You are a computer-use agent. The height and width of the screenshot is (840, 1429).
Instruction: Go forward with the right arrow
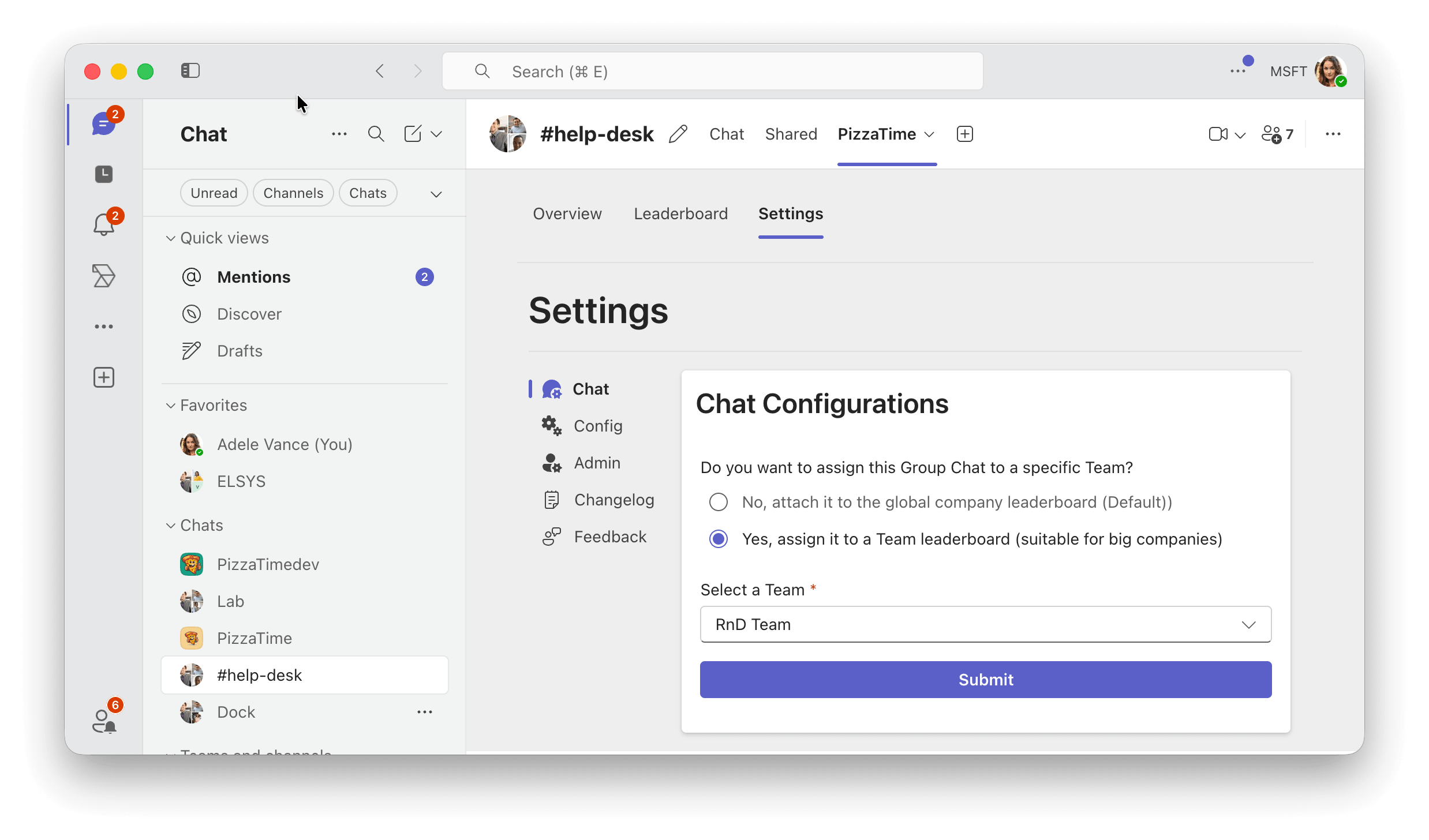coord(418,71)
